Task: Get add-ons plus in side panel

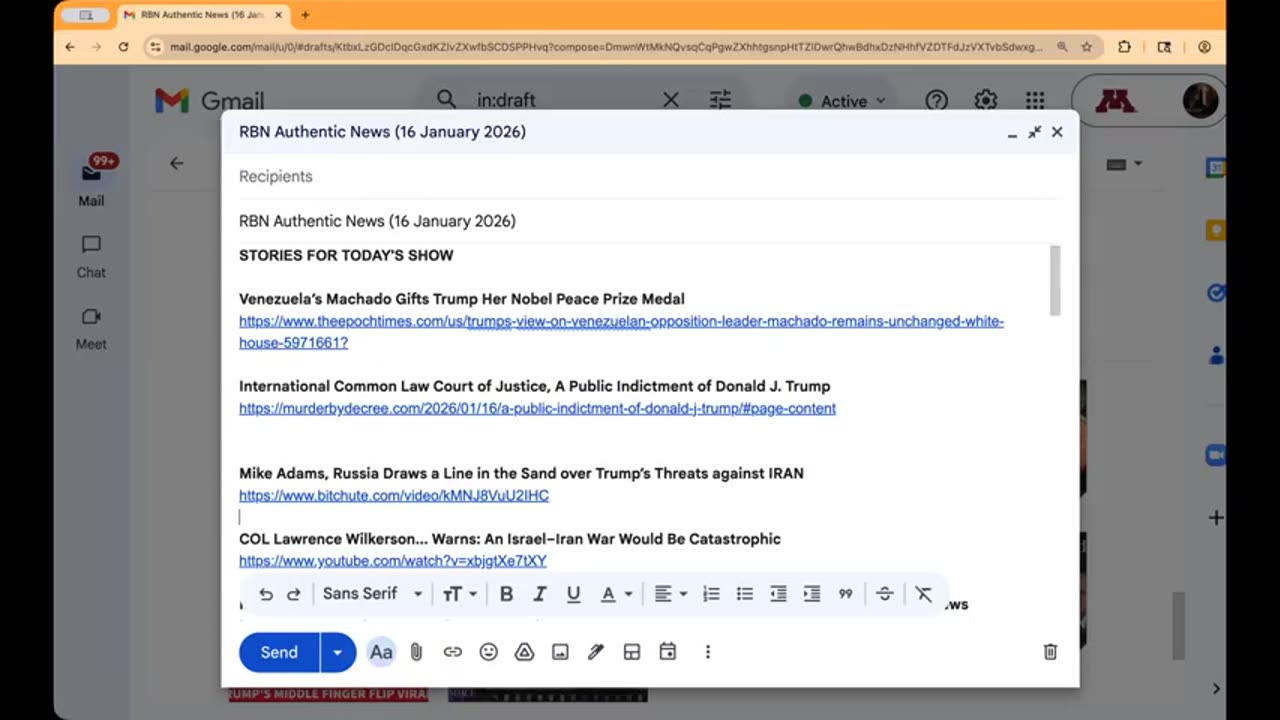Action: (1216, 517)
